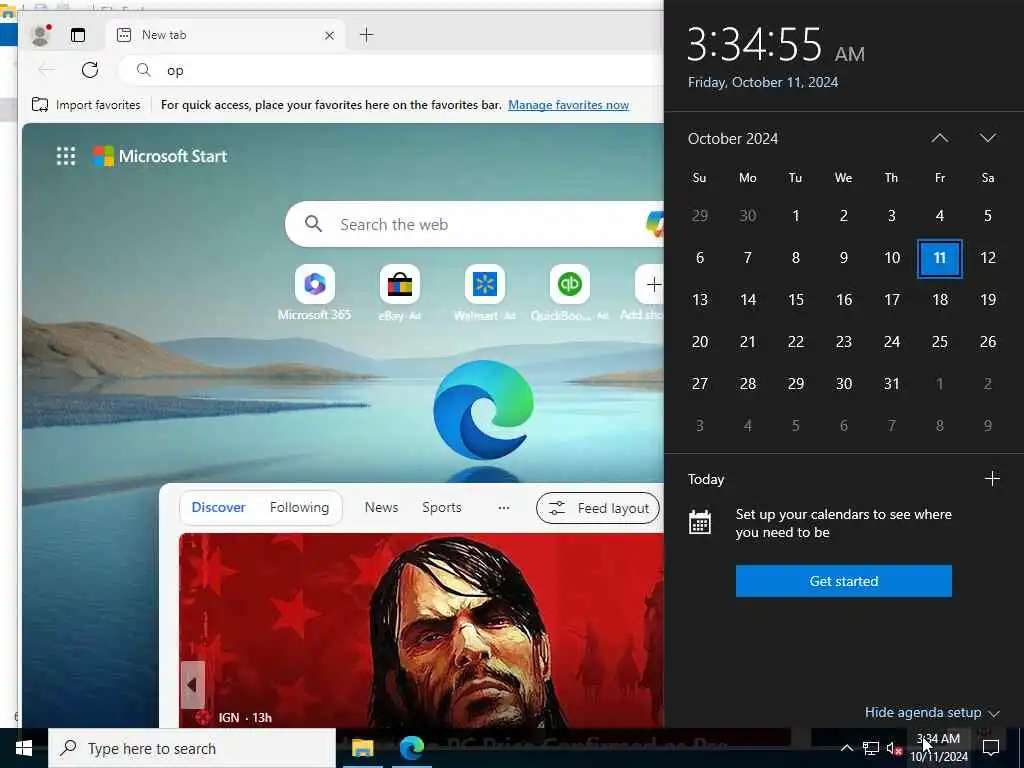Screen dimensions: 1024x768
Task: Open the Action Center notifications icon
Action: coord(991,748)
